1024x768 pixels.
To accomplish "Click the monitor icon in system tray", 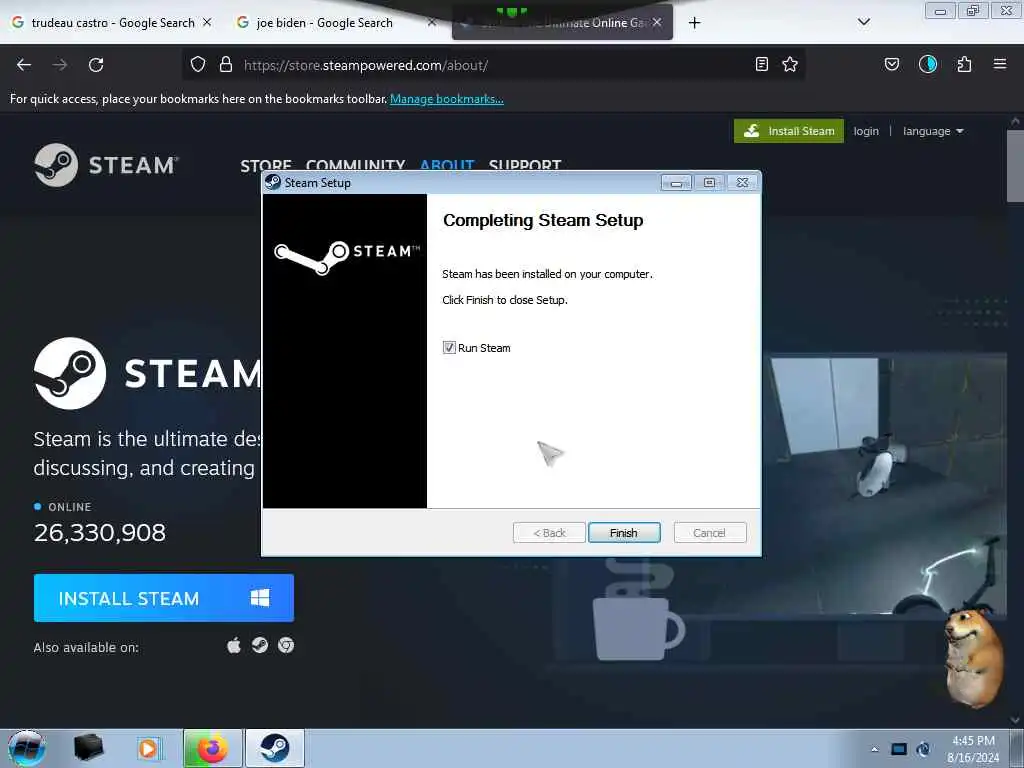I will [x=899, y=750].
